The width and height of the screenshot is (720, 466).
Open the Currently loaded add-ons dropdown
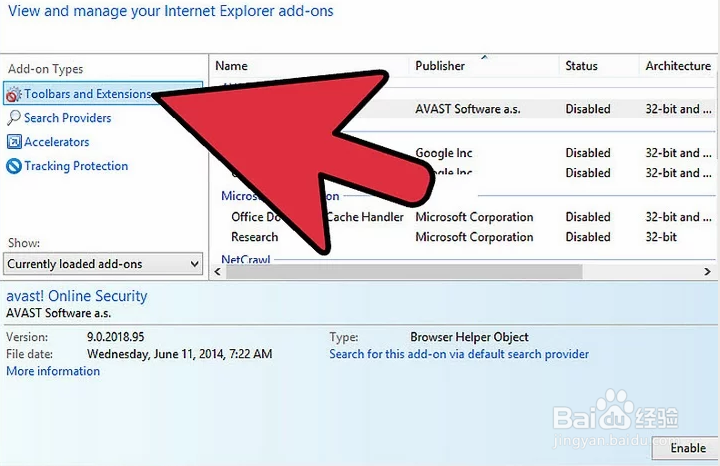point(103,264)
